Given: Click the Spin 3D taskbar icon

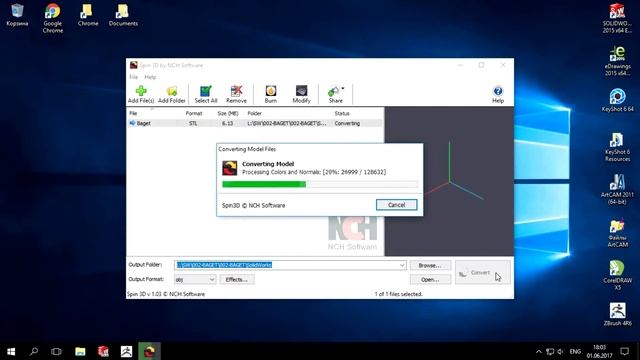Looking at the screenshot, I should (149, 351).
